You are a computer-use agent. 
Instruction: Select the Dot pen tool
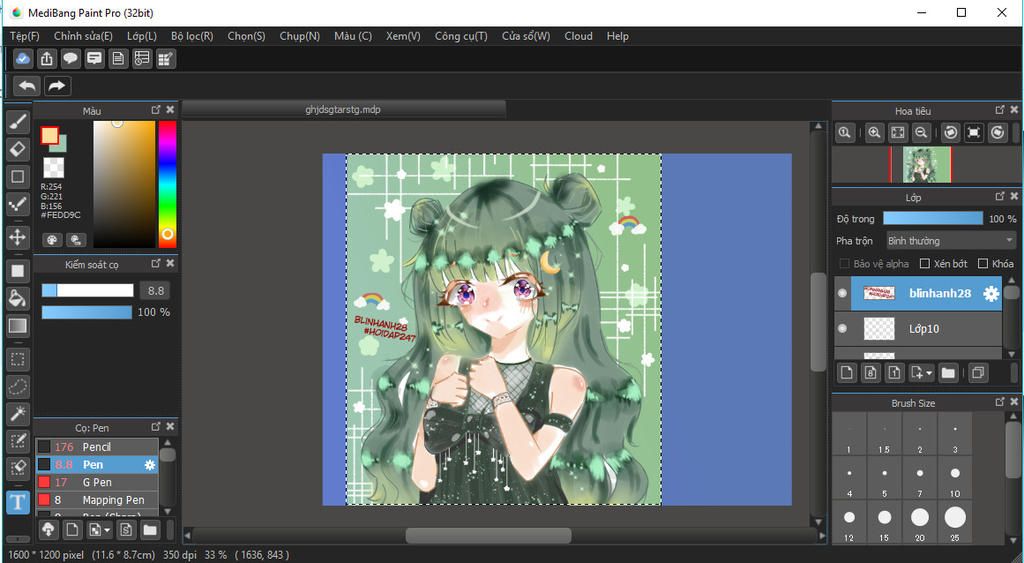tap(18, 204)
